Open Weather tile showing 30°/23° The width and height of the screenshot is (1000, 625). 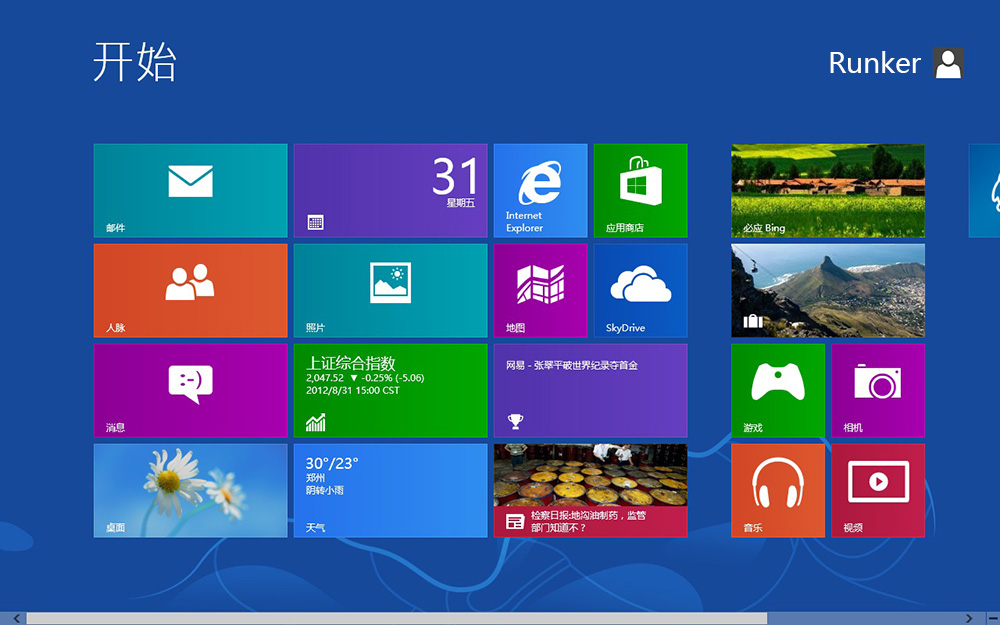coord(390,490)
